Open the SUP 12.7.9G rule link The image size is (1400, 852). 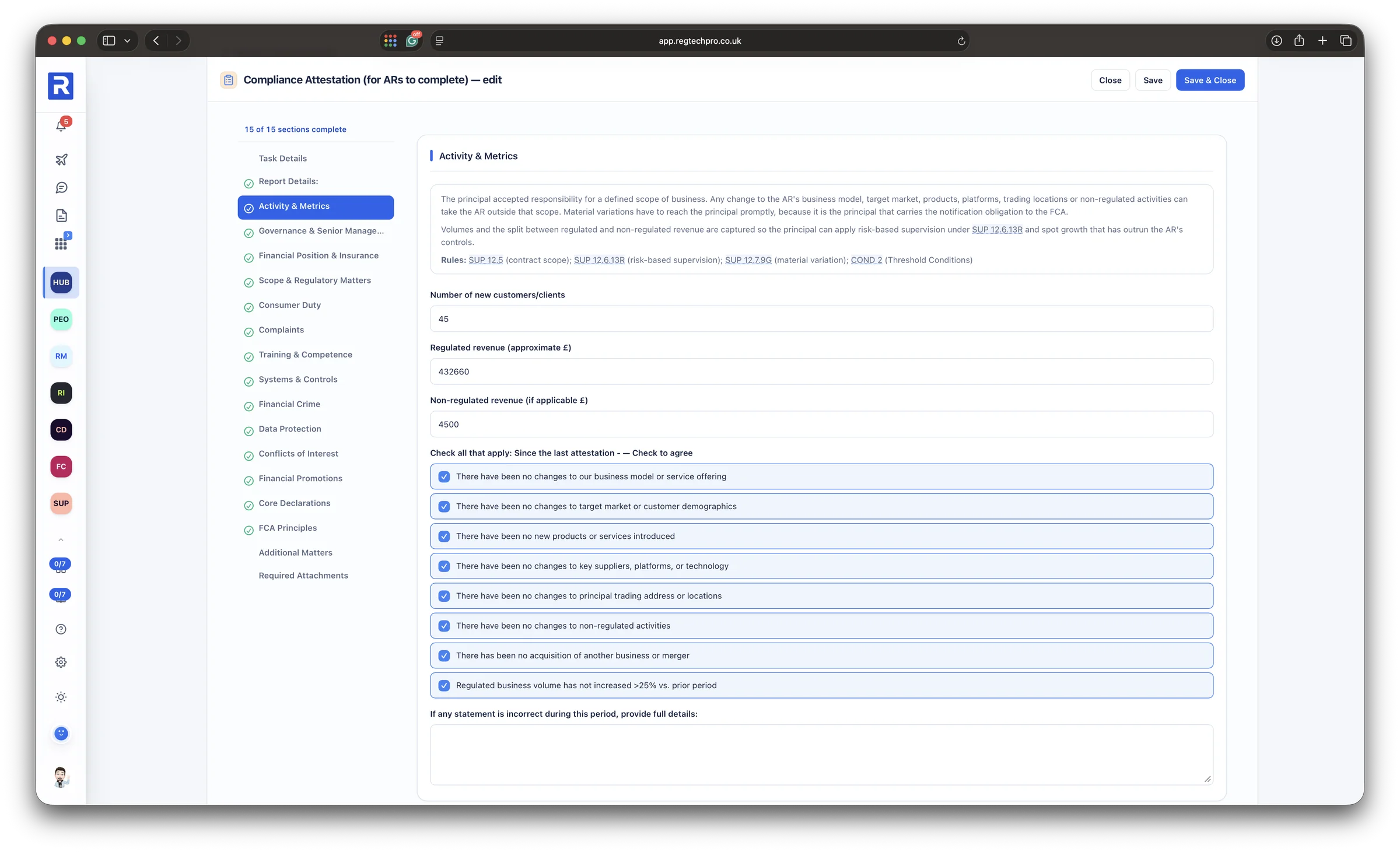click(x=748, y=260)
